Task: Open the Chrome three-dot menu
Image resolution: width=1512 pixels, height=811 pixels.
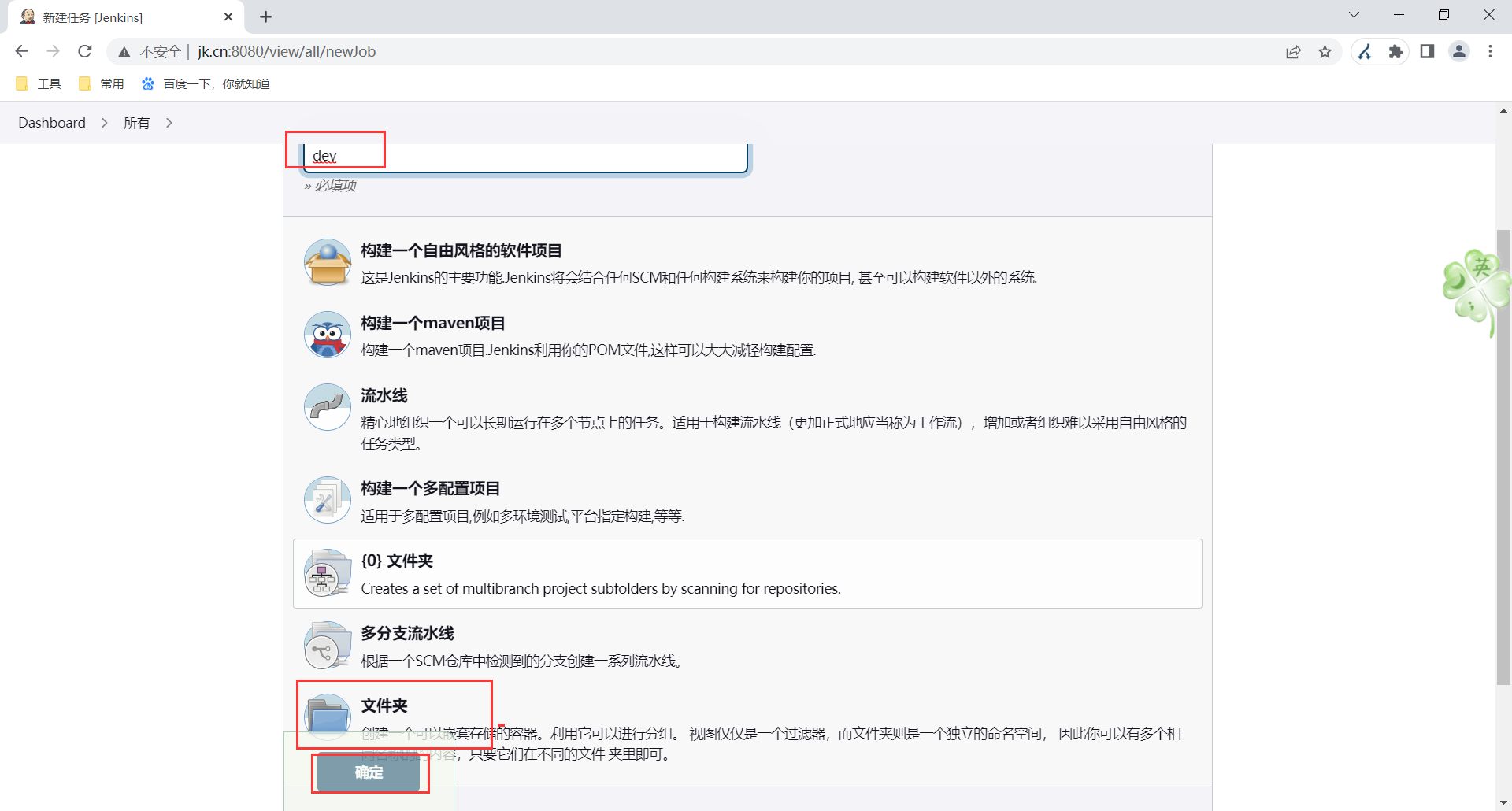Action: 1490,52
